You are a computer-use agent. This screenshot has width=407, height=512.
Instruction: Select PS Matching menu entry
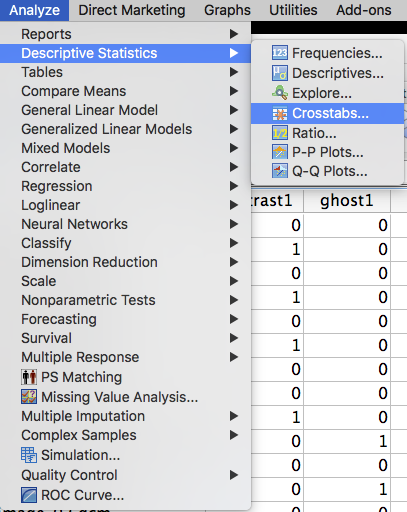coord(125,377)
